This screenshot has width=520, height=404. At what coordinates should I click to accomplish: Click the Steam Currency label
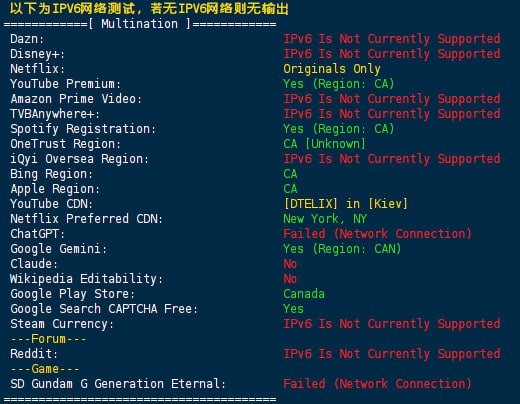pyautogui.click(x=62, y=324)
